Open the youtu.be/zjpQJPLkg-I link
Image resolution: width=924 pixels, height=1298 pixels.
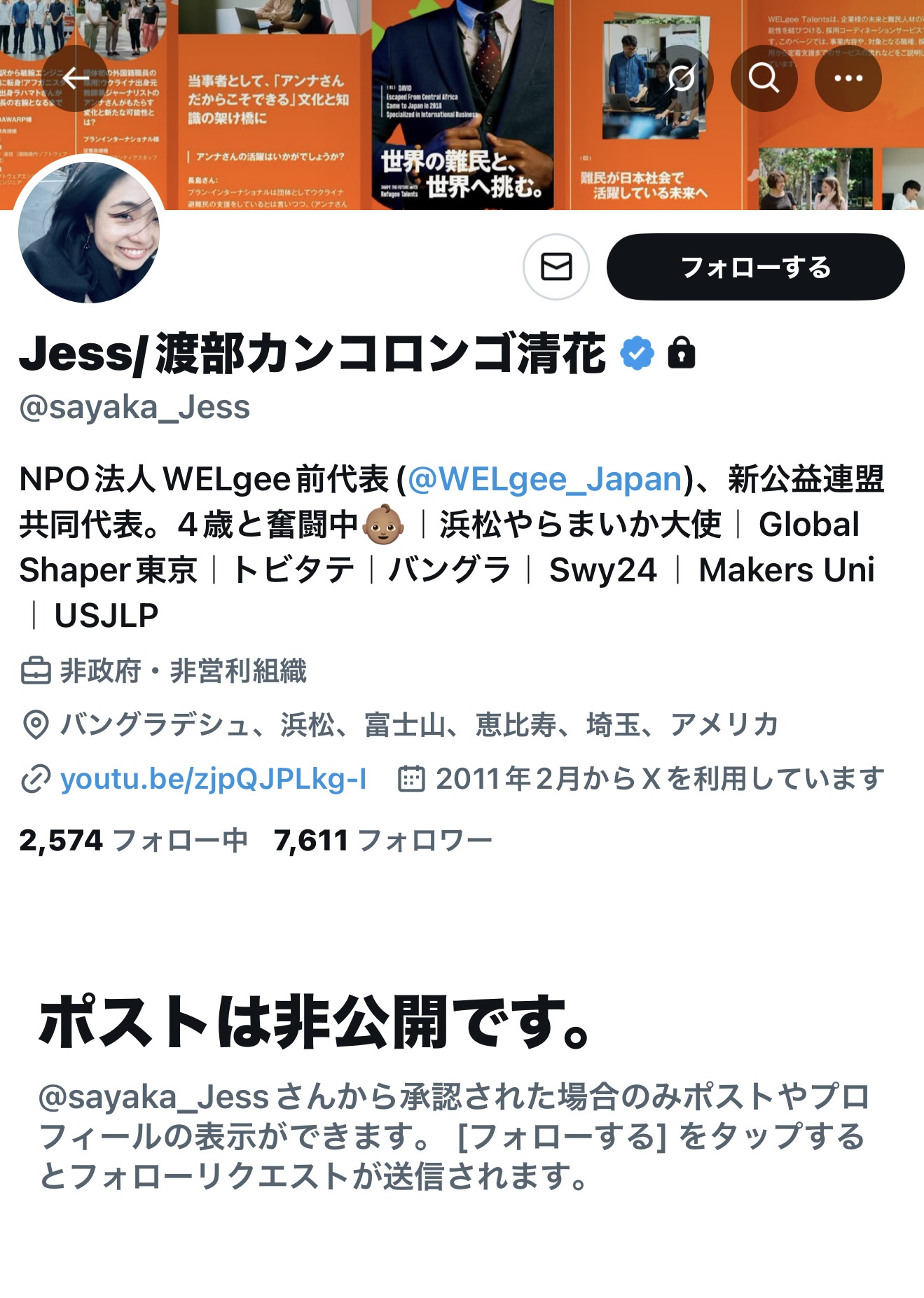coord(214,779)
